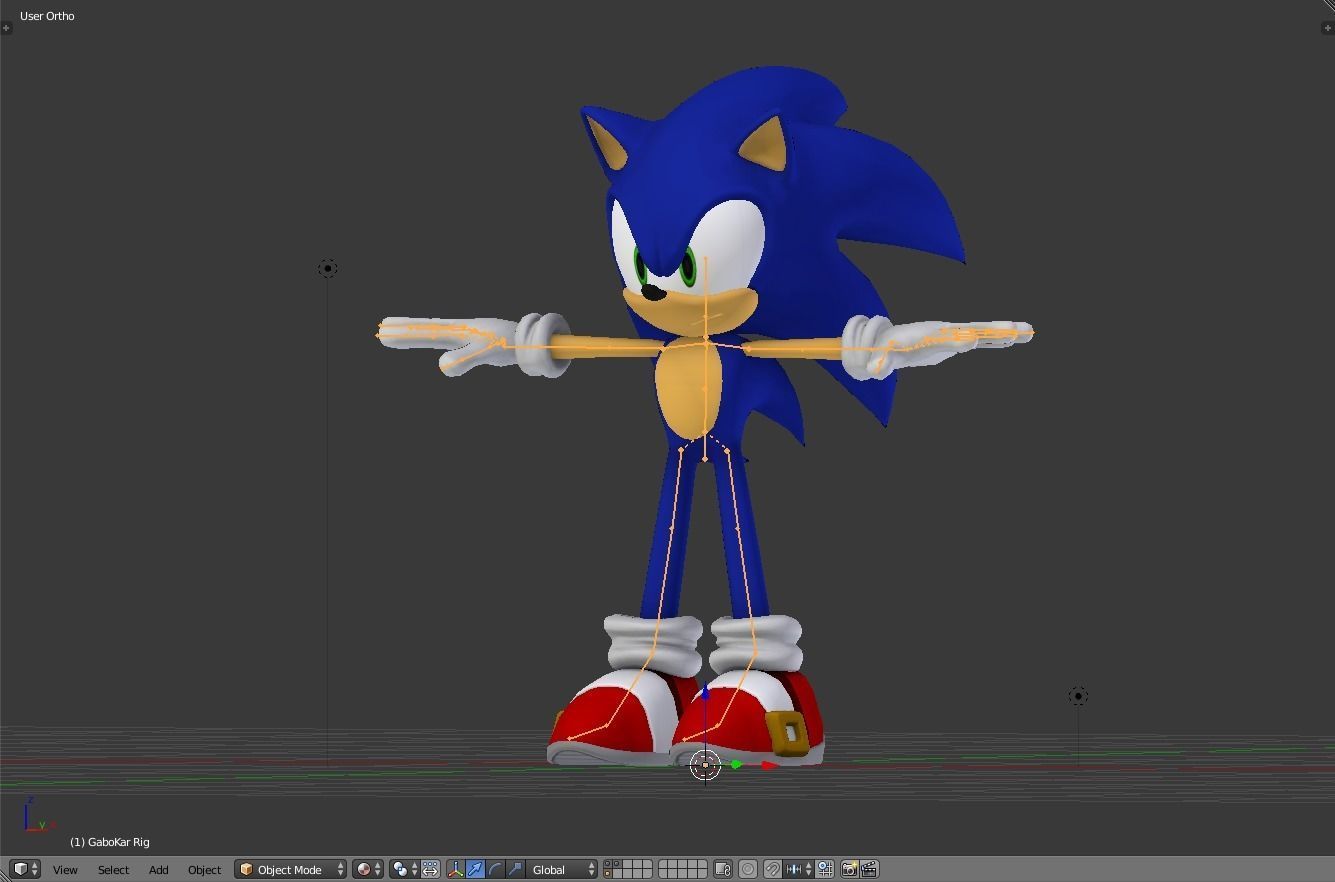The width and height of the screenshot is (1335, 882).
Task: Open the snap element type dropdown
Action: 799,869
